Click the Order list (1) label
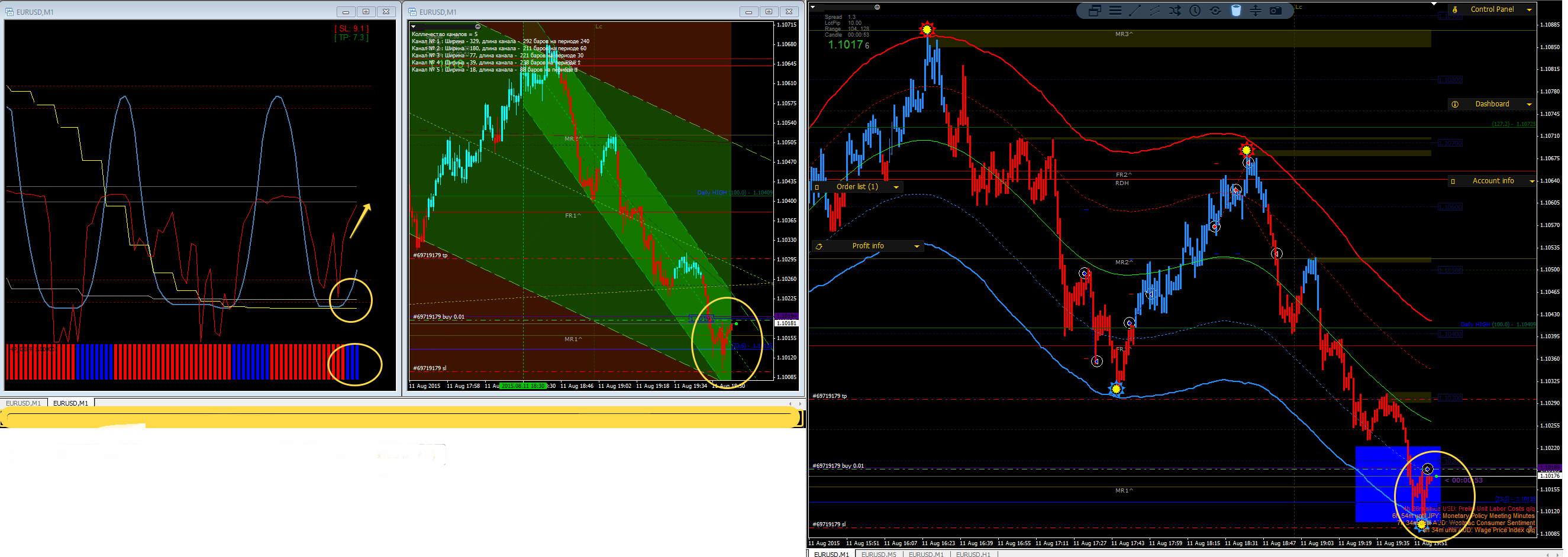The image size is (1568, 557). coord(857,187)
